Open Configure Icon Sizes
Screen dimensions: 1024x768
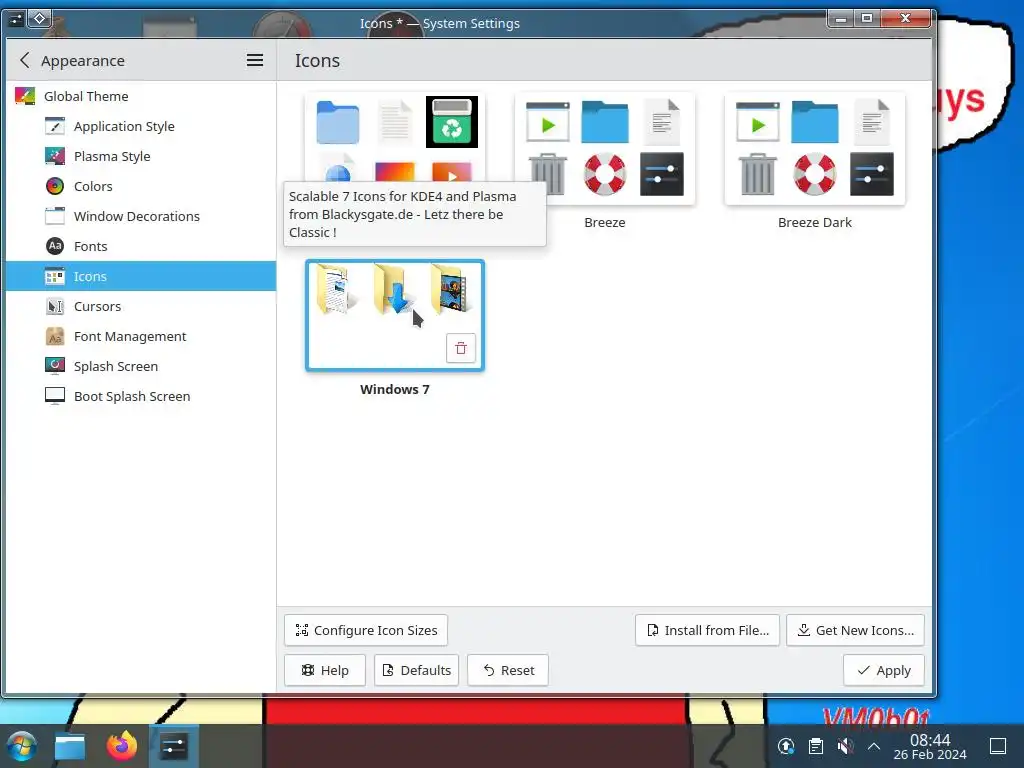click(366, 630)
